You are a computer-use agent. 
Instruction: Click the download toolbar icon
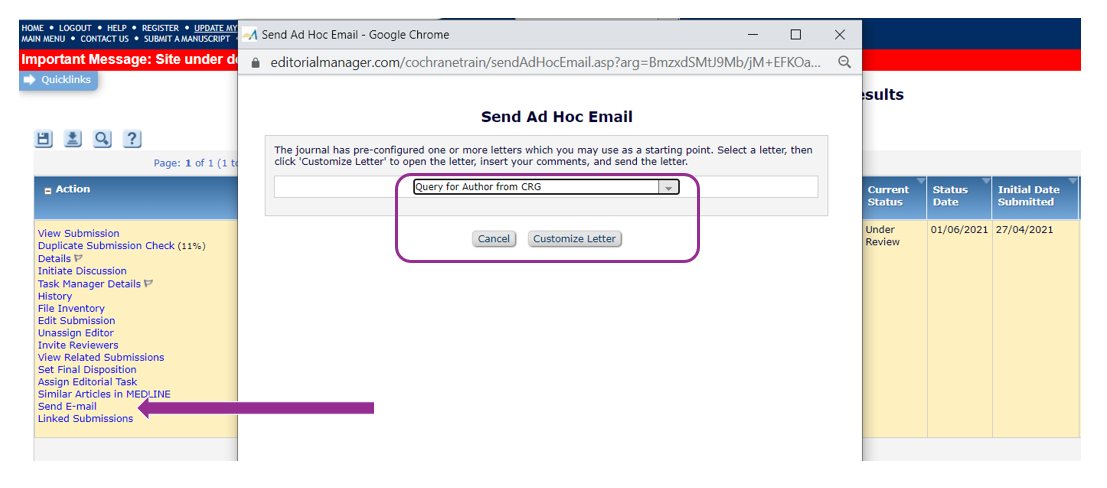(73, 139)
